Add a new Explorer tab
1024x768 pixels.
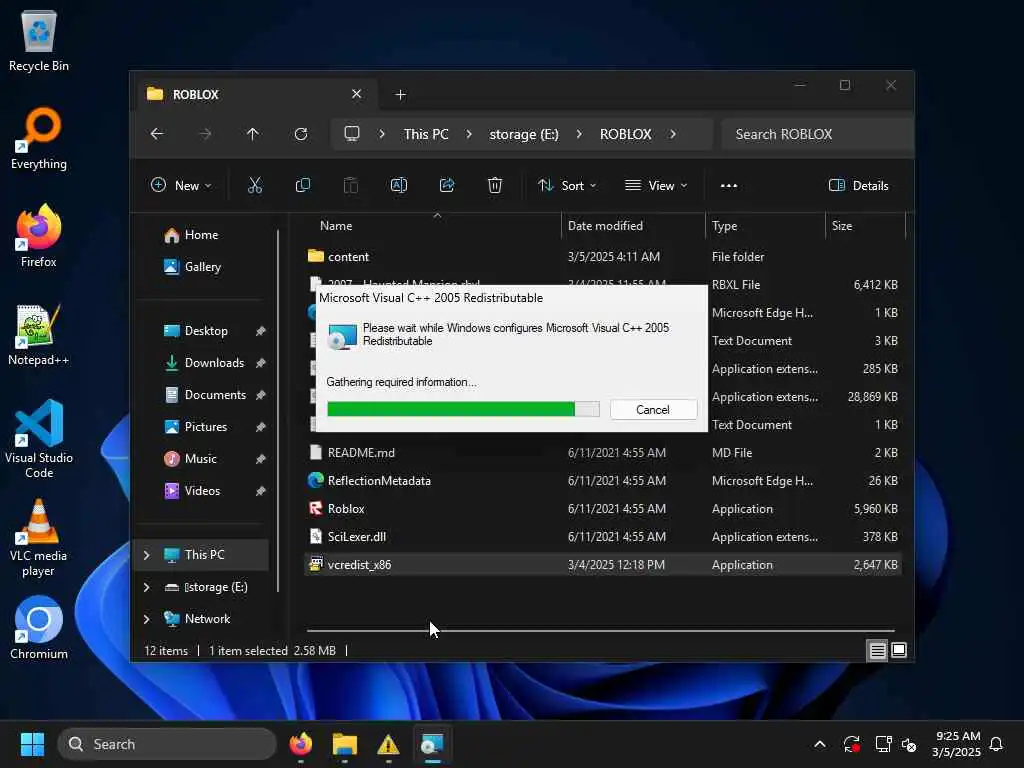click(x=400, y=95)
